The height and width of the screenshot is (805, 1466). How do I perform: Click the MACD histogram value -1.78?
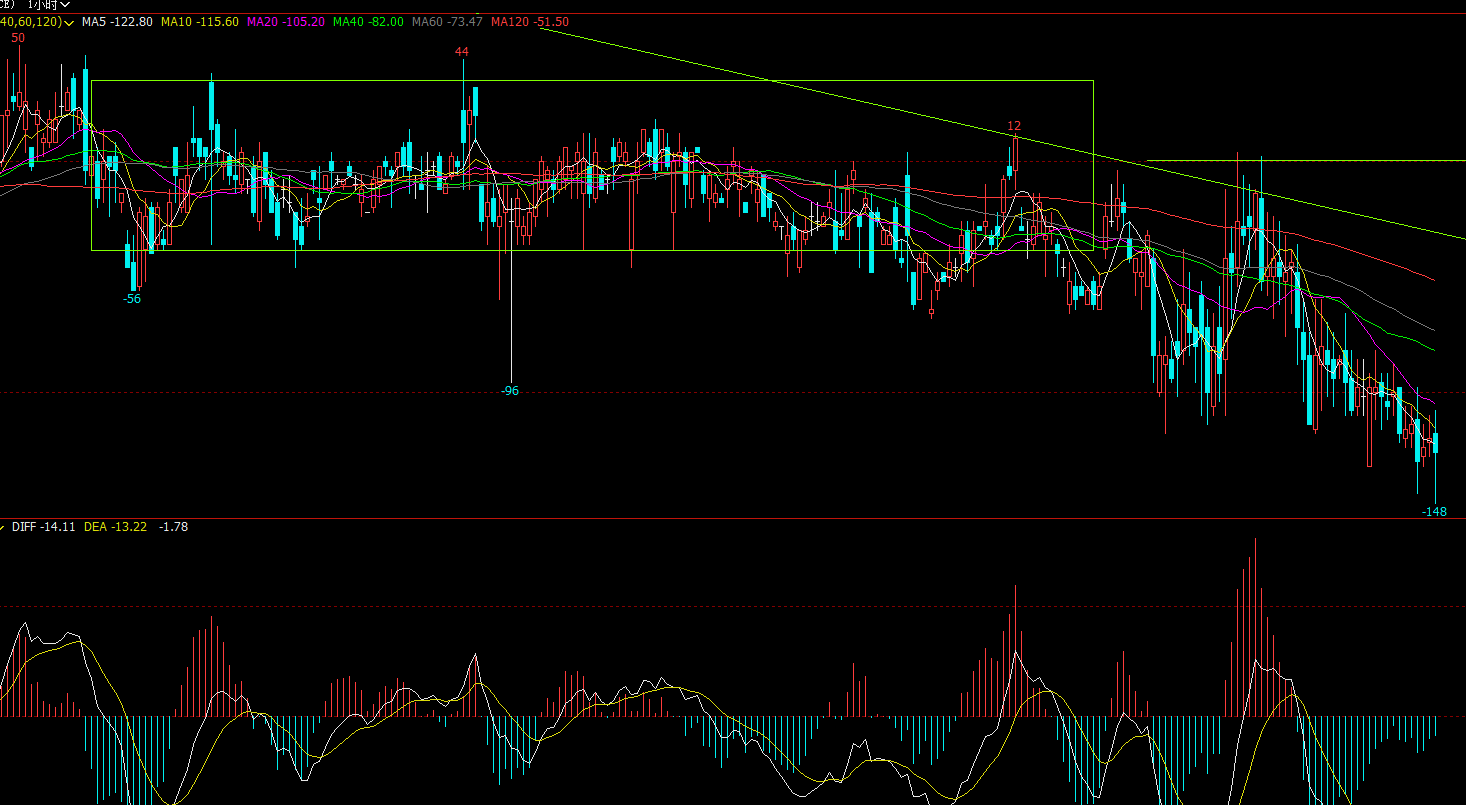(x=173, y=527)
